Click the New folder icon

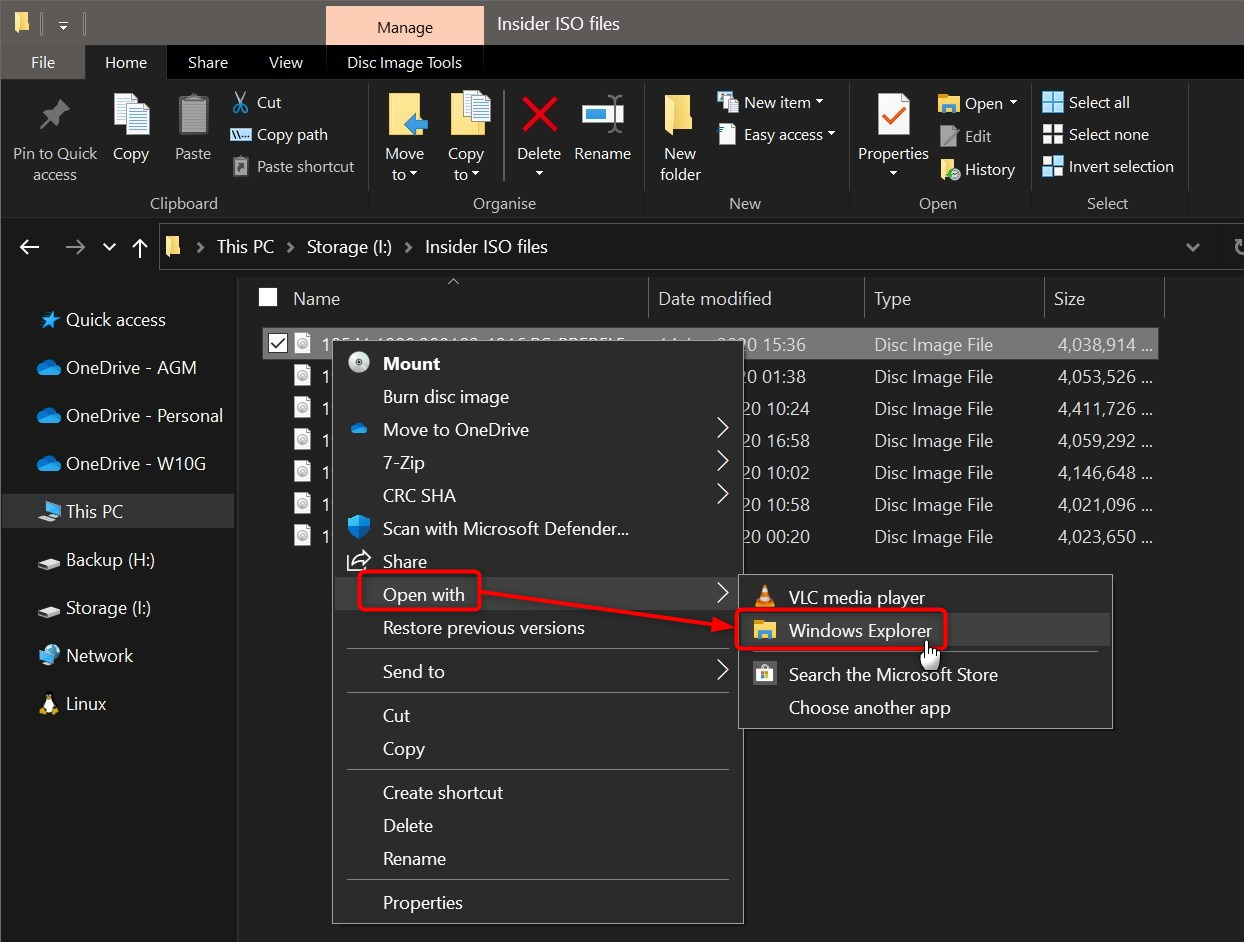[x=679, y=117]
